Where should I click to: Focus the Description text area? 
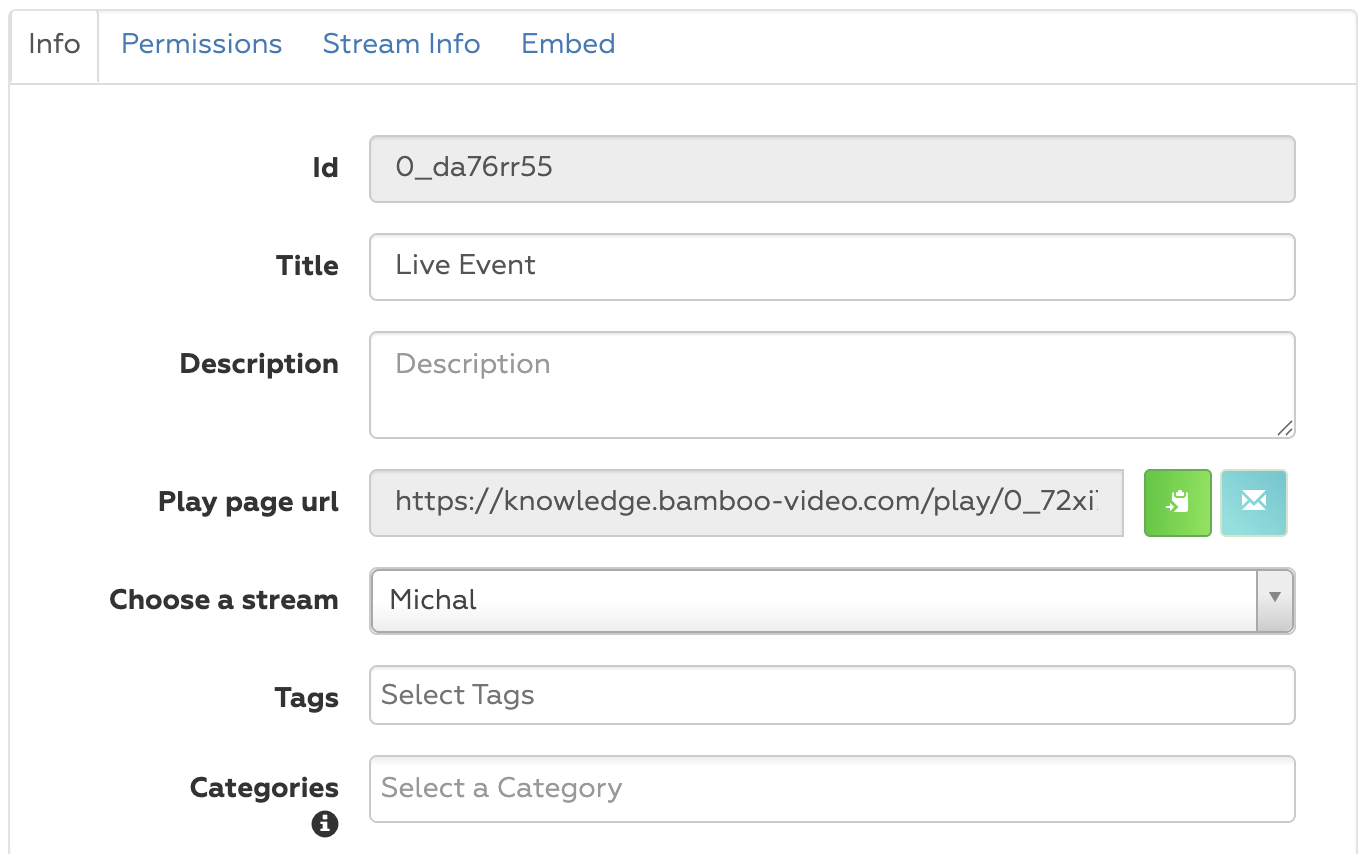(831, 385)
